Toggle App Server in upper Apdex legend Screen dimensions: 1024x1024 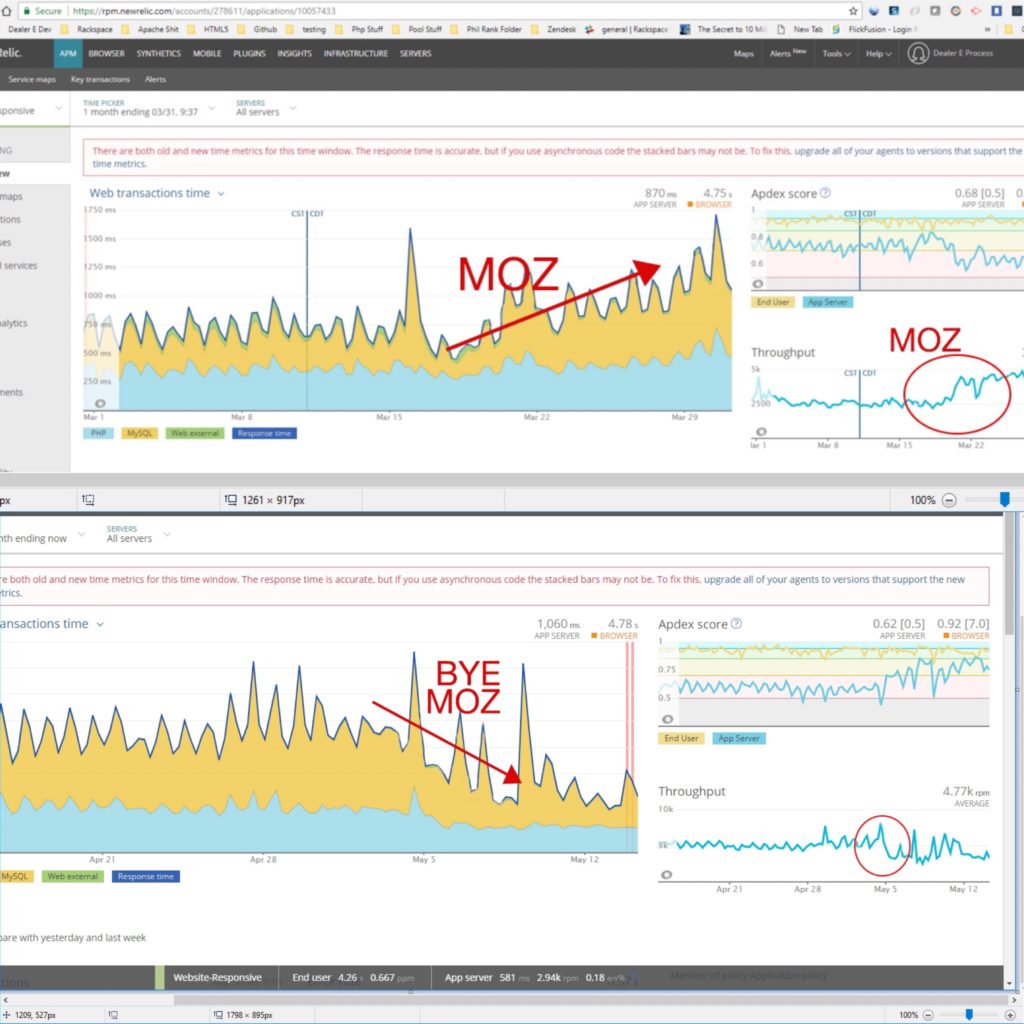[827, 302]
